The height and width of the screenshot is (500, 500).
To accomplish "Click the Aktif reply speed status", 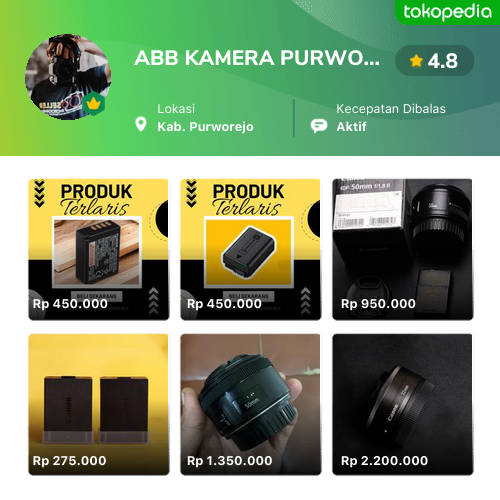I will click(x=351, y=127).
